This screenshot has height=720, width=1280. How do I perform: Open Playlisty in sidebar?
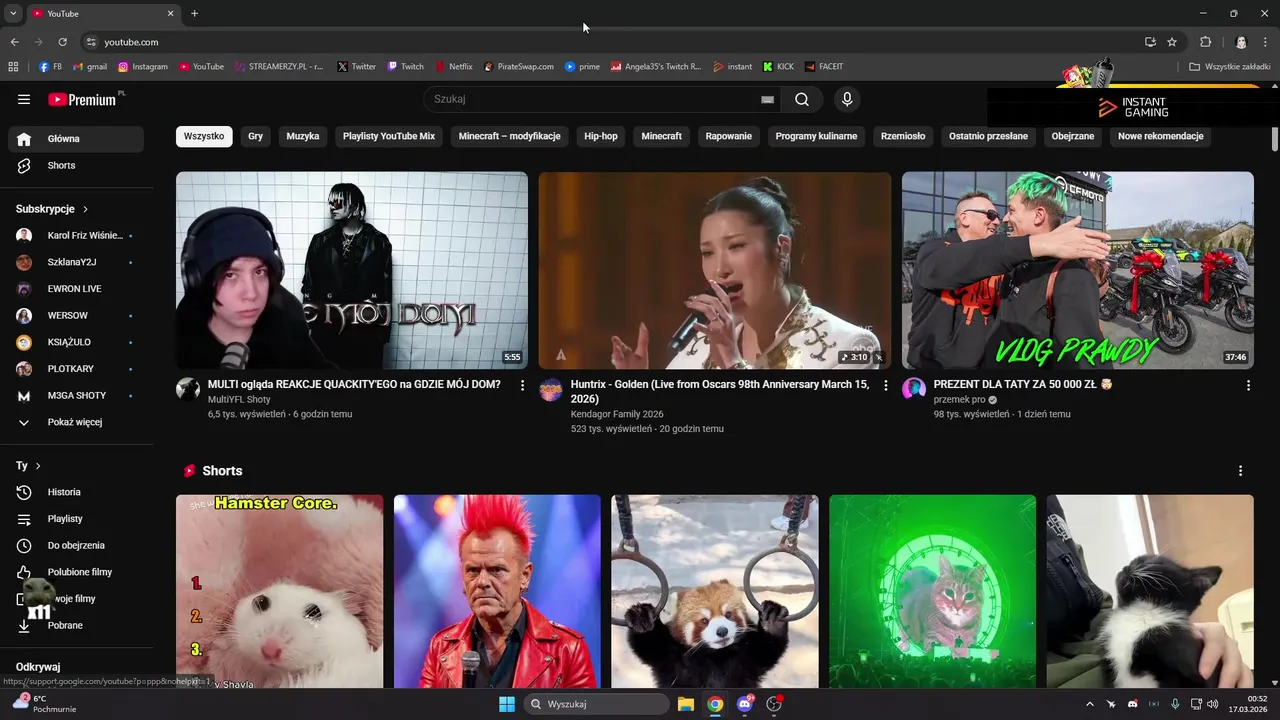(76, 519)
